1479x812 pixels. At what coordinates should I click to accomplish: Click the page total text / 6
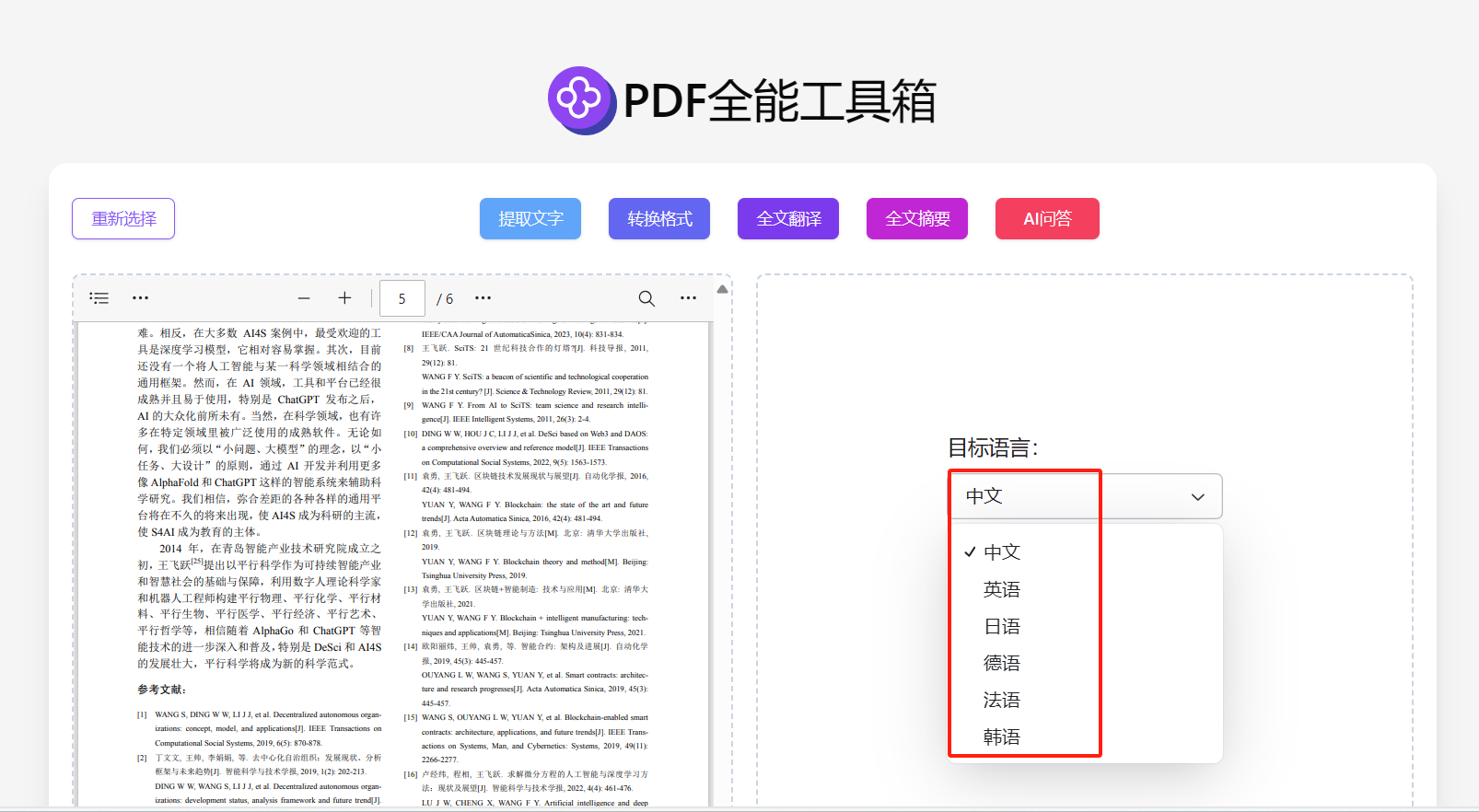click(x=445, y=299)
